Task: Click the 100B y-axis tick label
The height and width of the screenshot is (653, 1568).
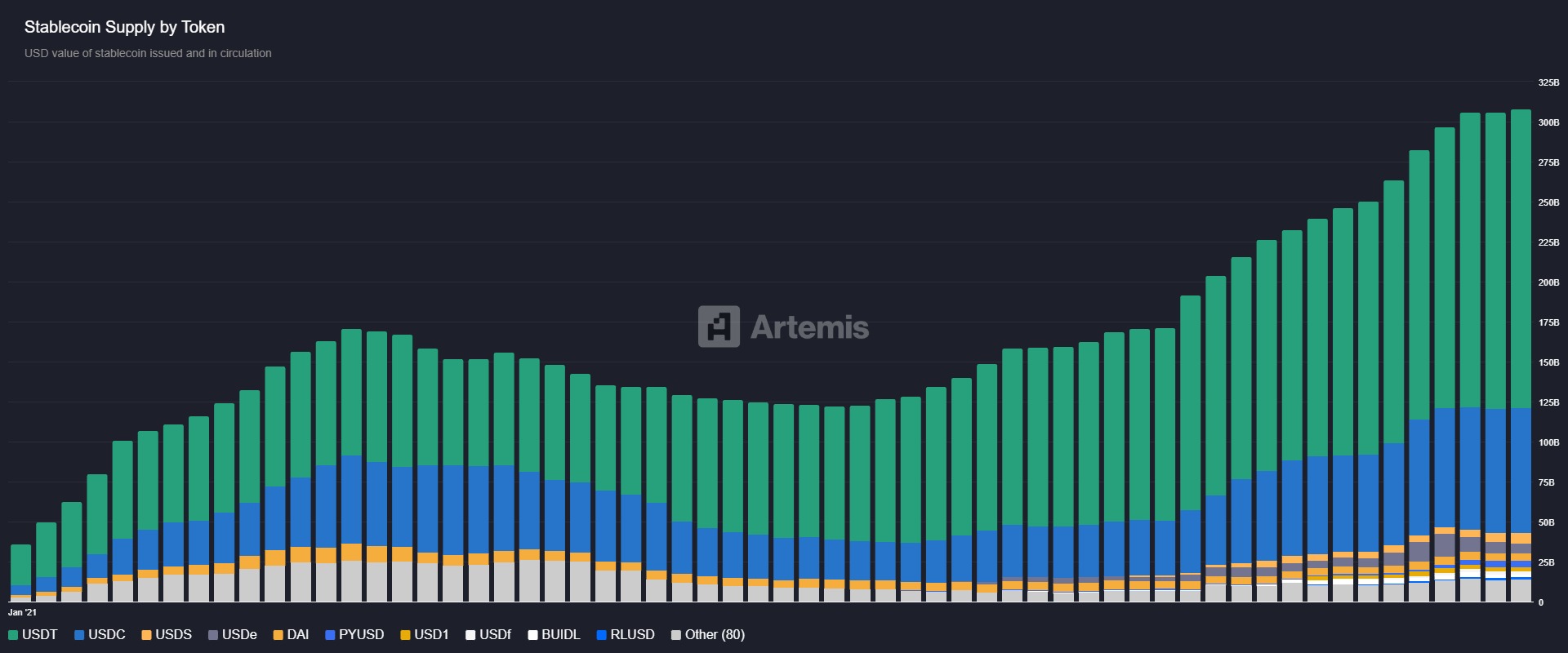Action: pyautogui.click(x=1548, y=442)
